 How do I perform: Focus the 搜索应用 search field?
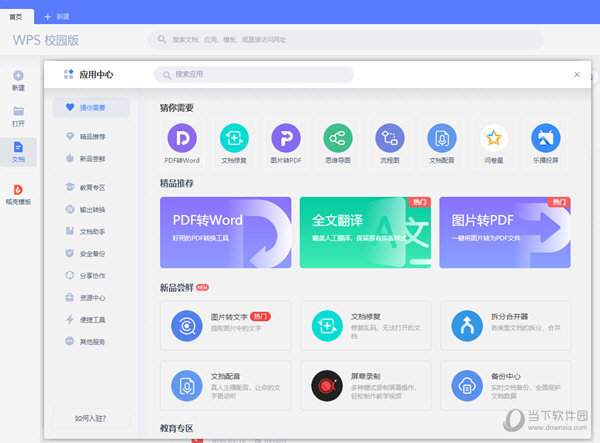tap(254, 75)
